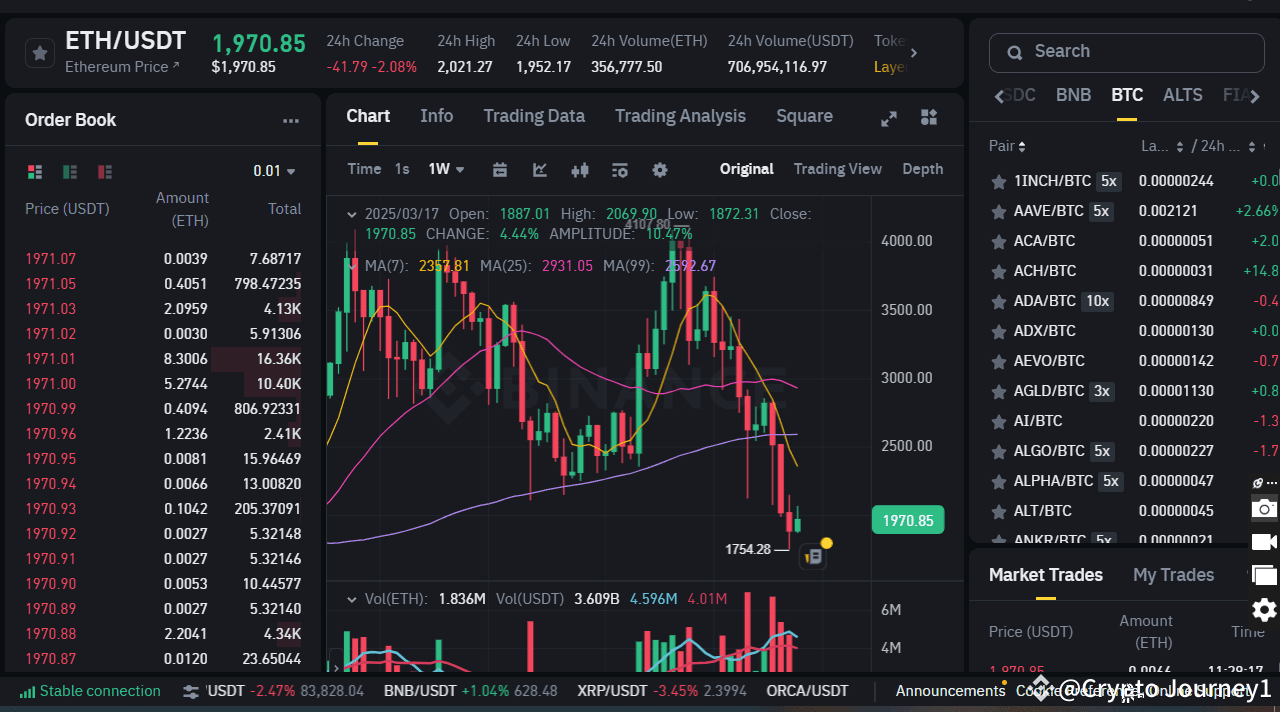Favorite ETH/USDT using the star icon
This screenshot has height=712, width=1280.
[38, 52]
